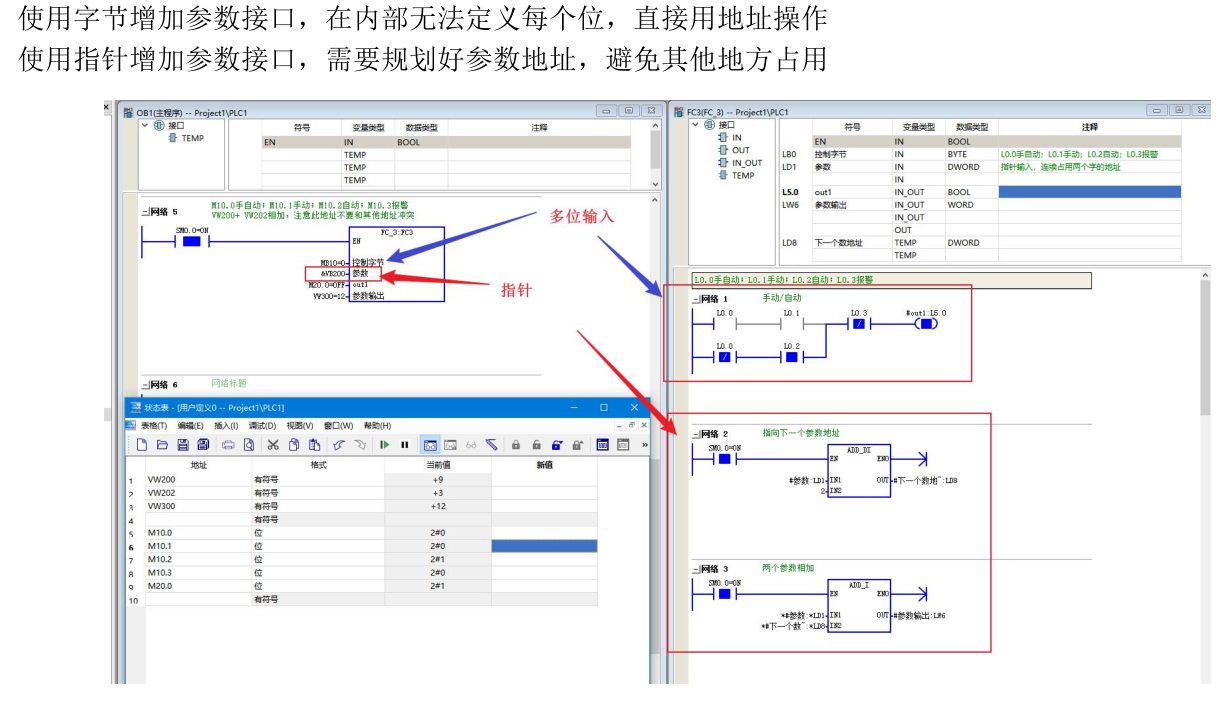This screenshot has width=1228, height=705.
Task: Click the new value field for M10.1
Action: (x=544, y=546)
